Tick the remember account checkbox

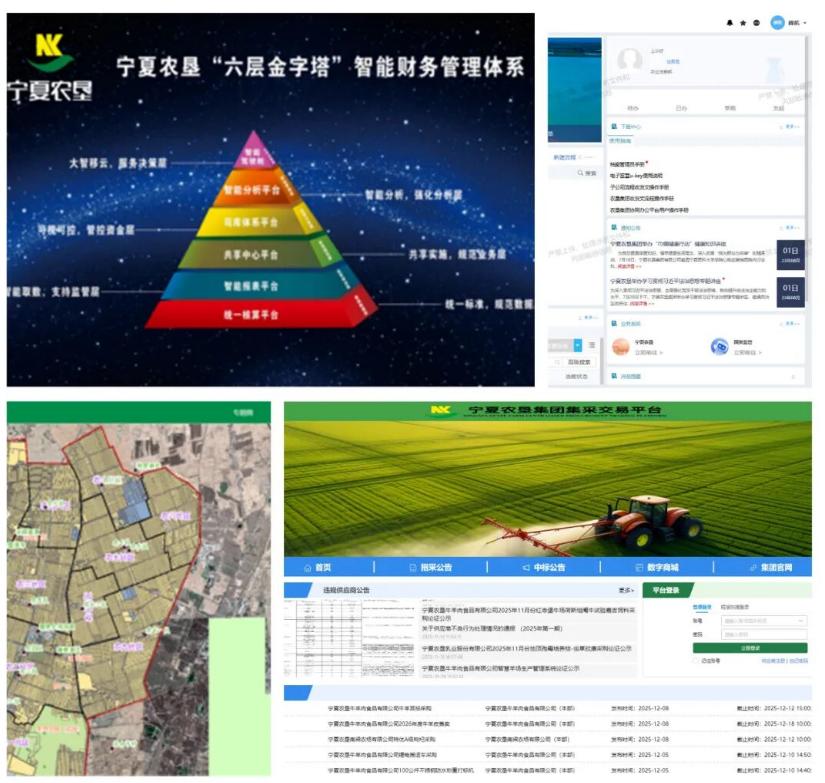click(x=696, y=661)
